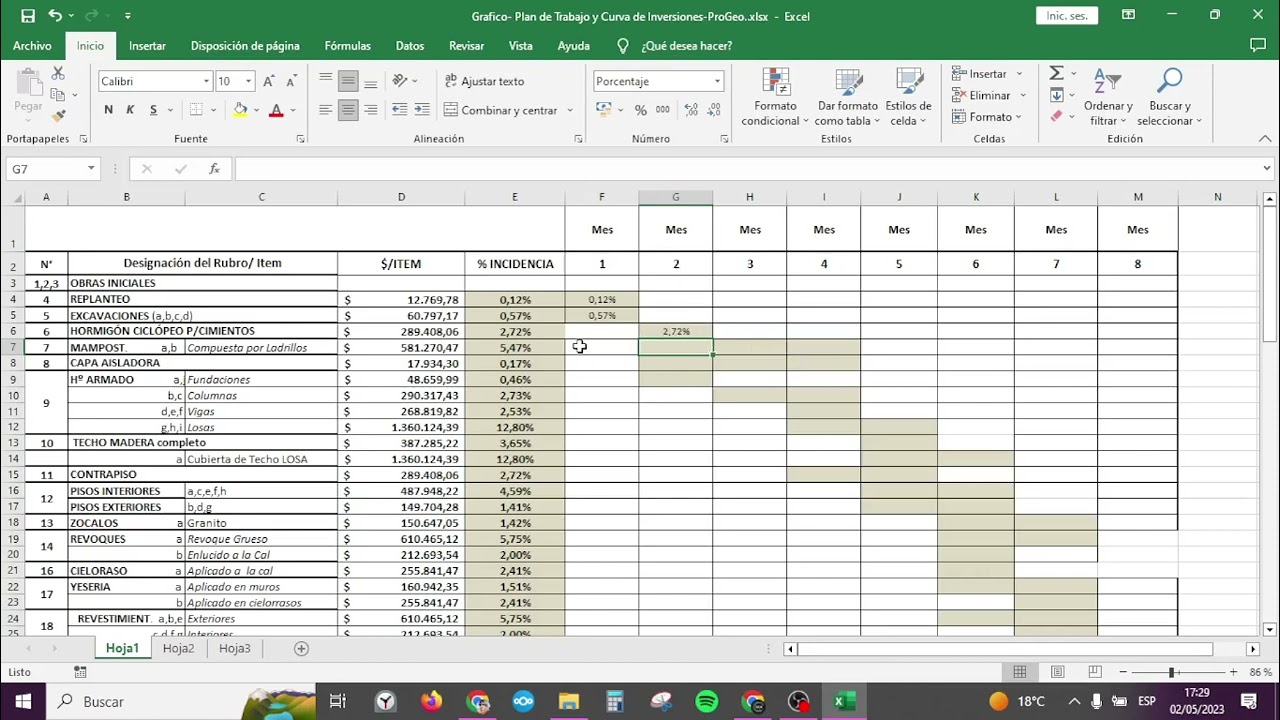Align text left
Viewport: 1280px width, 720px height.
click(x=326, y=110)
